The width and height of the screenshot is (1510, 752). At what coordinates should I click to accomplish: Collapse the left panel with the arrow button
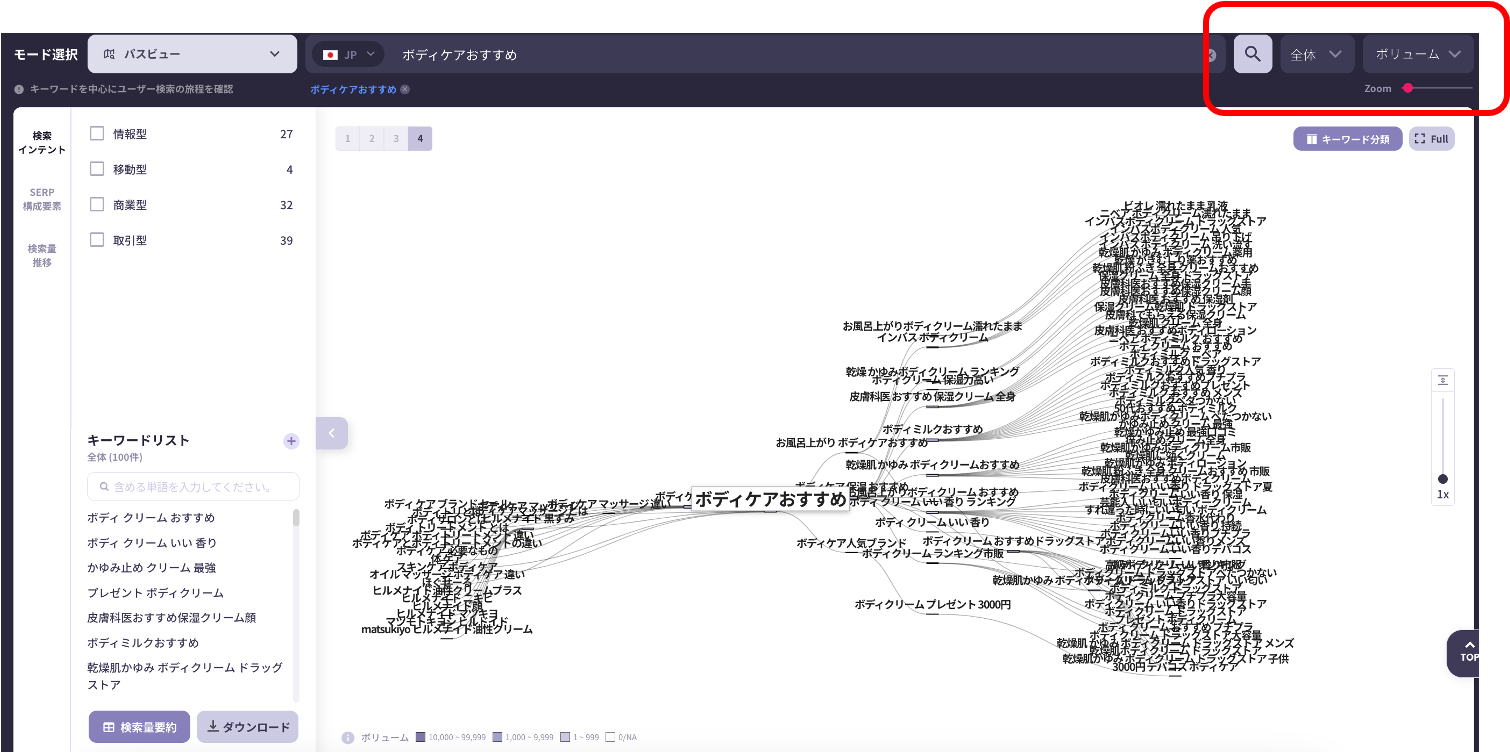pyautogui.click(x=331, y=433)
